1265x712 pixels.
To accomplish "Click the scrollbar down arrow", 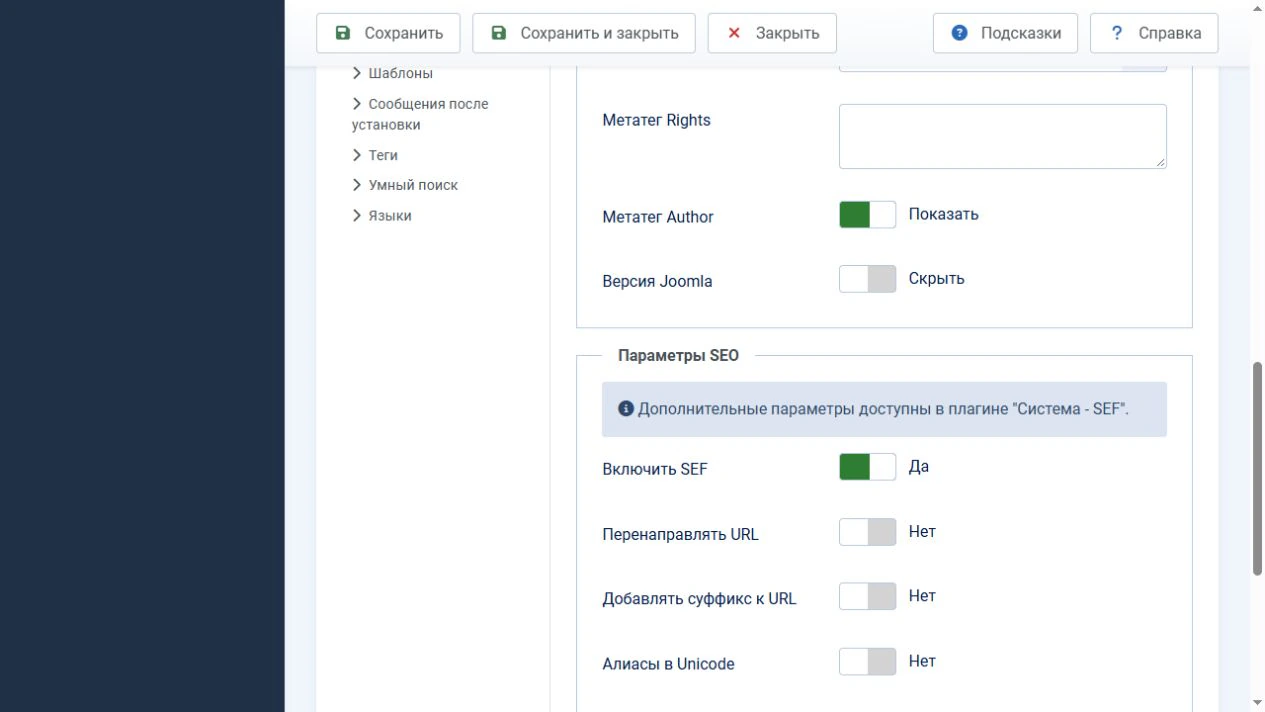I will click(1258, 703).
